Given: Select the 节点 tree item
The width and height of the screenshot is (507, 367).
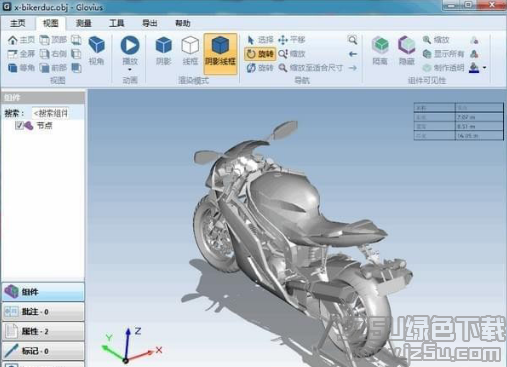Looking at the screenshot, I should (x=44, y=126).
